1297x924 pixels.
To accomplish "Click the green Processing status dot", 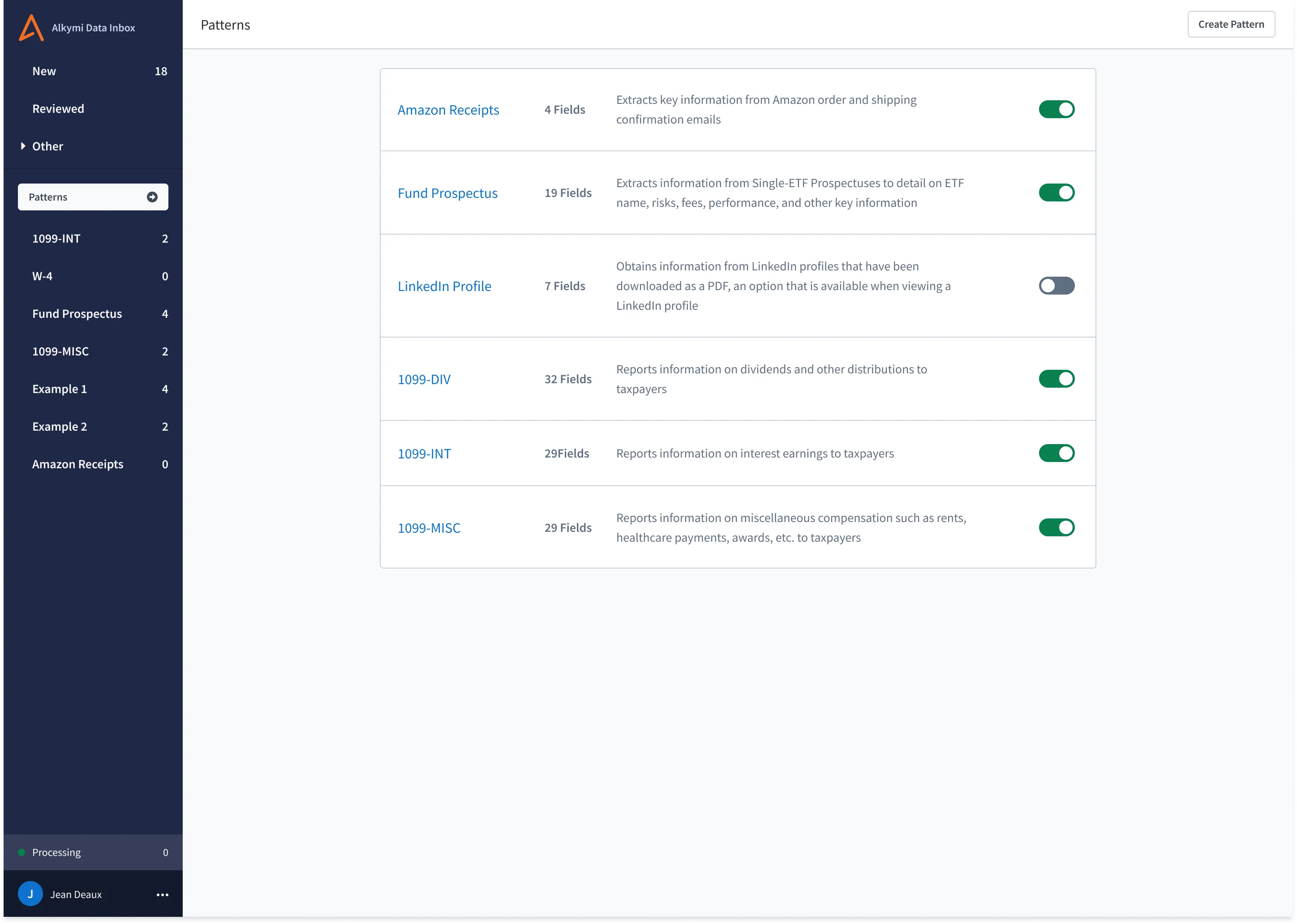I will [x=21, y=852].
